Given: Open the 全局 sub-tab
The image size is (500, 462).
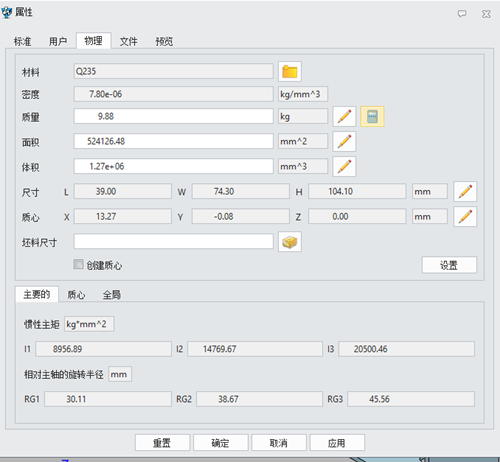Looking at the screenshot, I should [112, 295].
